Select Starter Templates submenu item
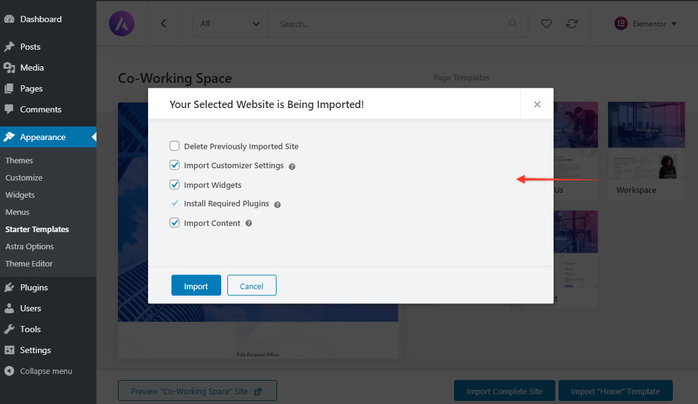 37,229
